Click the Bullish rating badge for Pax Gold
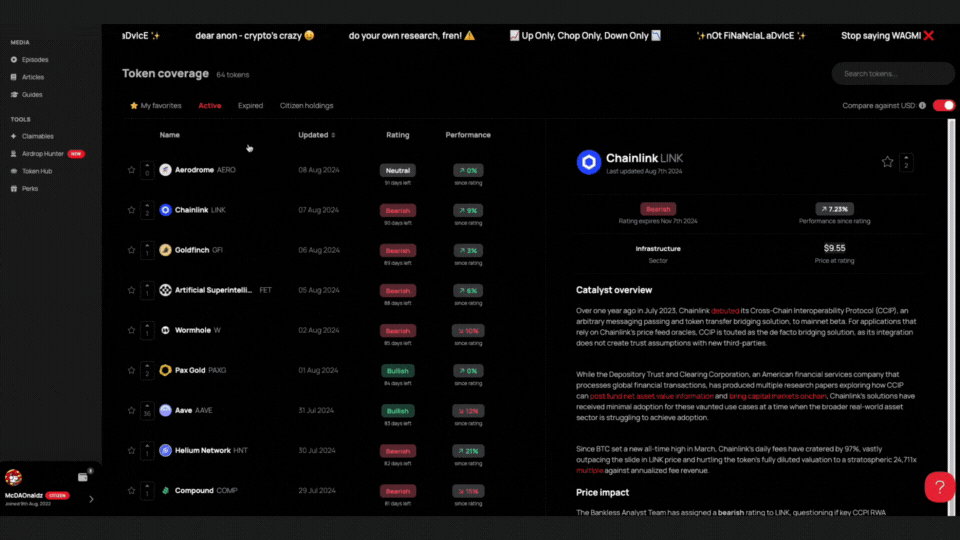 click(397, 371)
